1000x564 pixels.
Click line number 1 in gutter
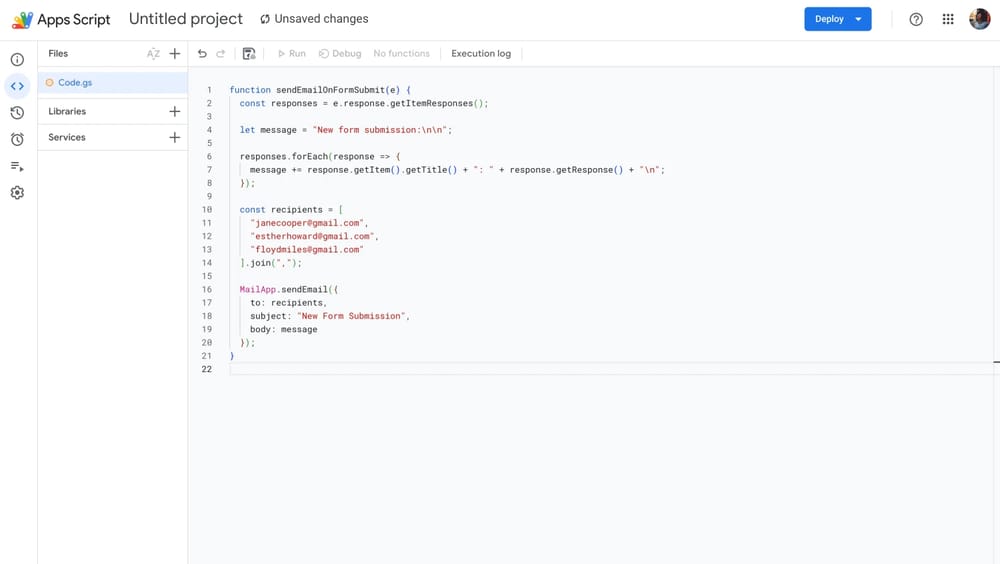pyautogui.click(x=209, y=90)
